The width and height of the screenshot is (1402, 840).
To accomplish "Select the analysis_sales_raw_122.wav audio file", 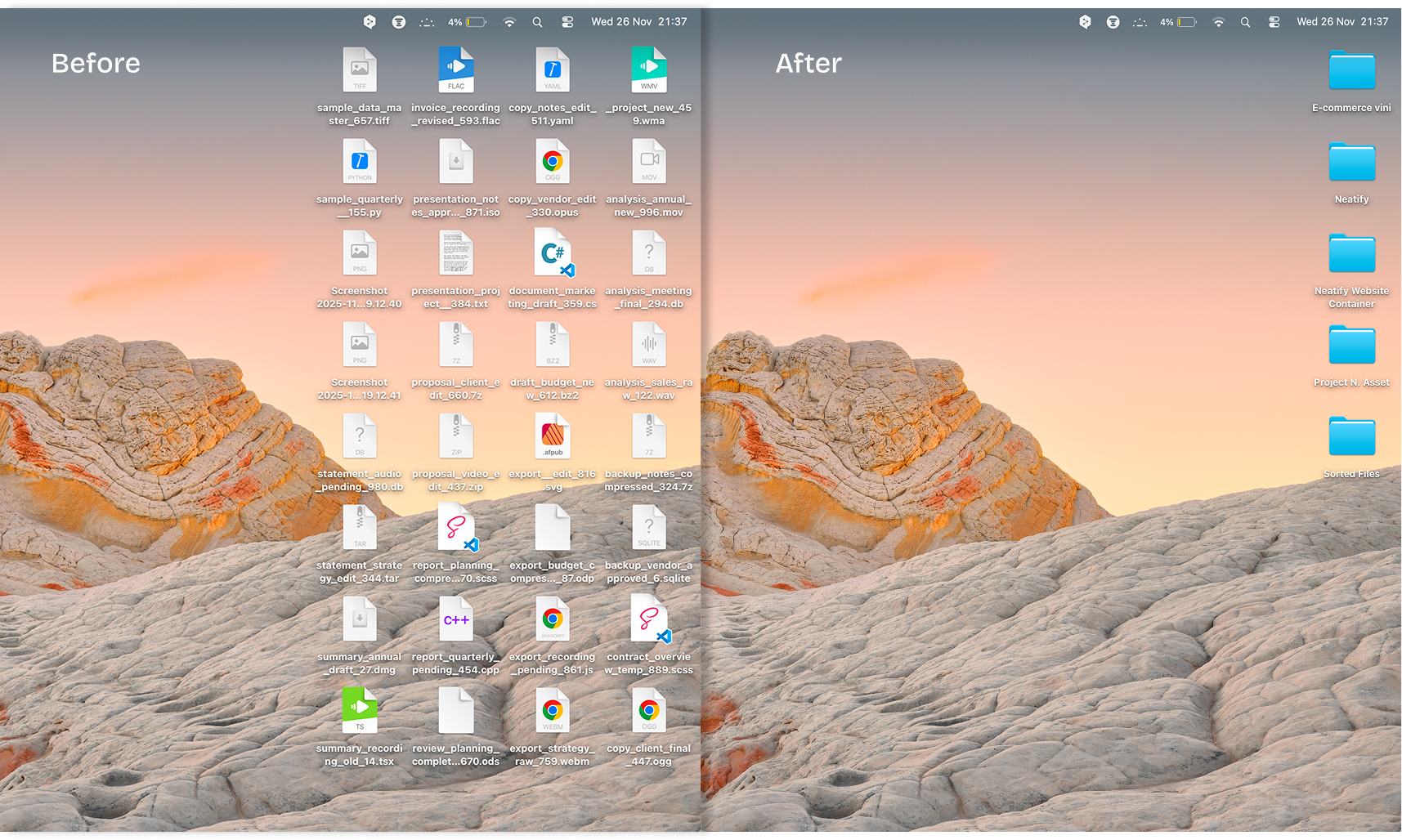I will [x=648, y=344].
